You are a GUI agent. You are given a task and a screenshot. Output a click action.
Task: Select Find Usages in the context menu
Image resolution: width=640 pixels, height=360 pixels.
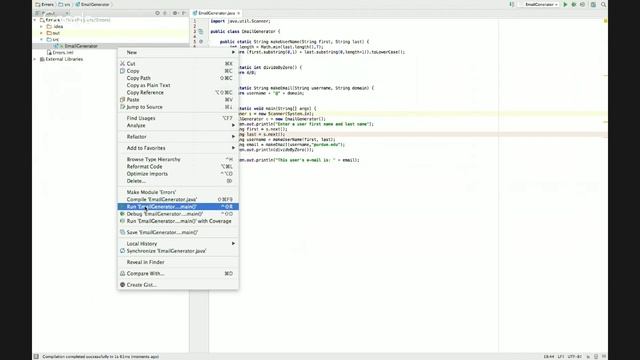(x=178, y=118)
